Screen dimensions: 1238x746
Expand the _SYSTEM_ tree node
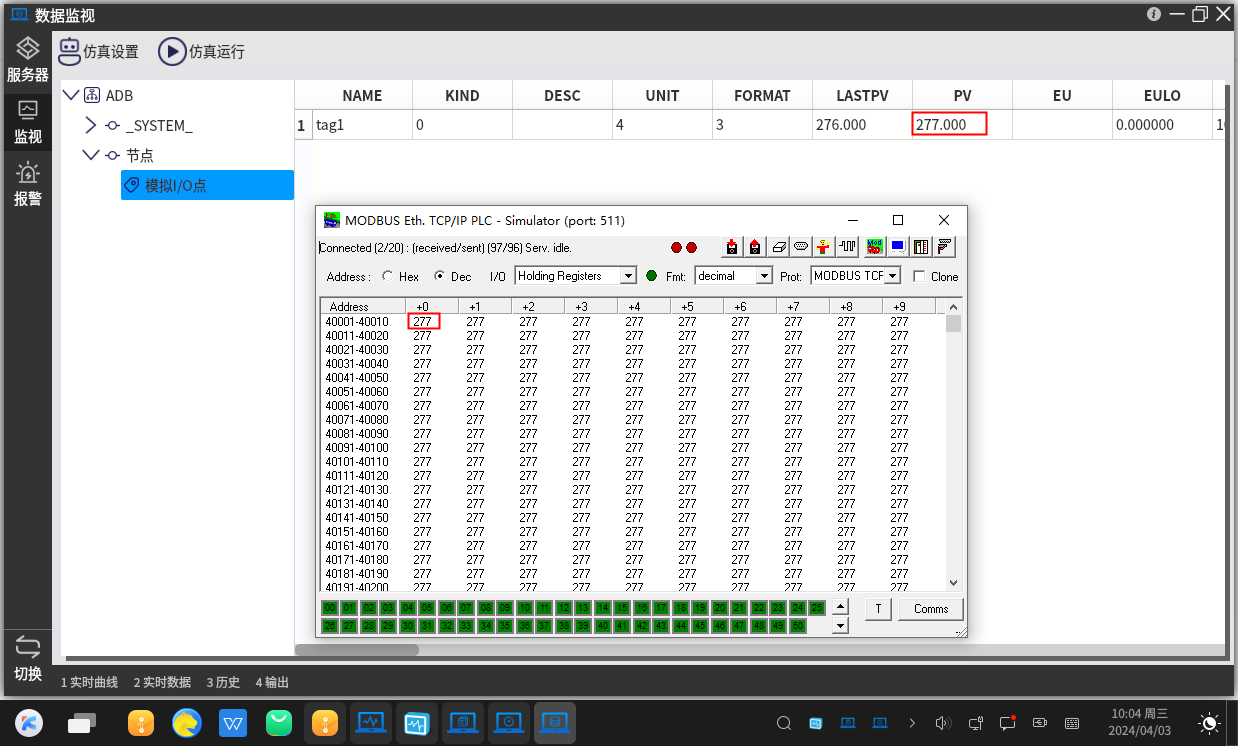(x=91, y=126)
